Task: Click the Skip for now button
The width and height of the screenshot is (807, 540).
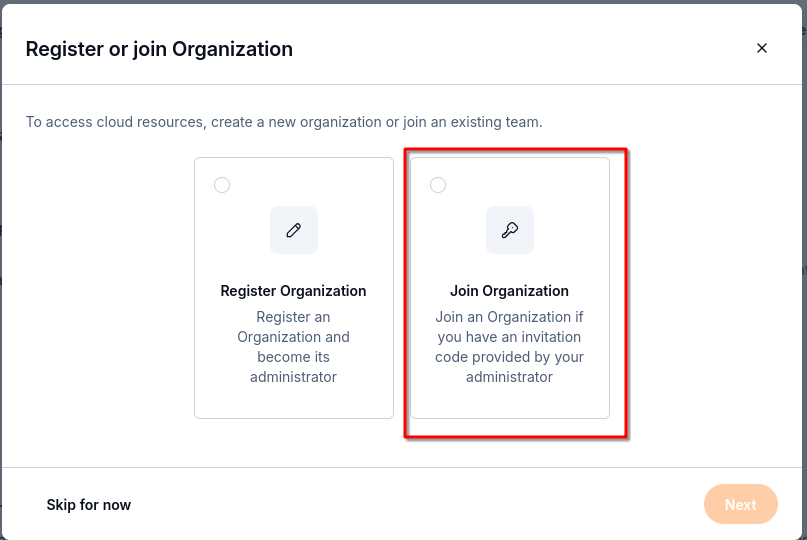Action: click(x=89, y=504)
